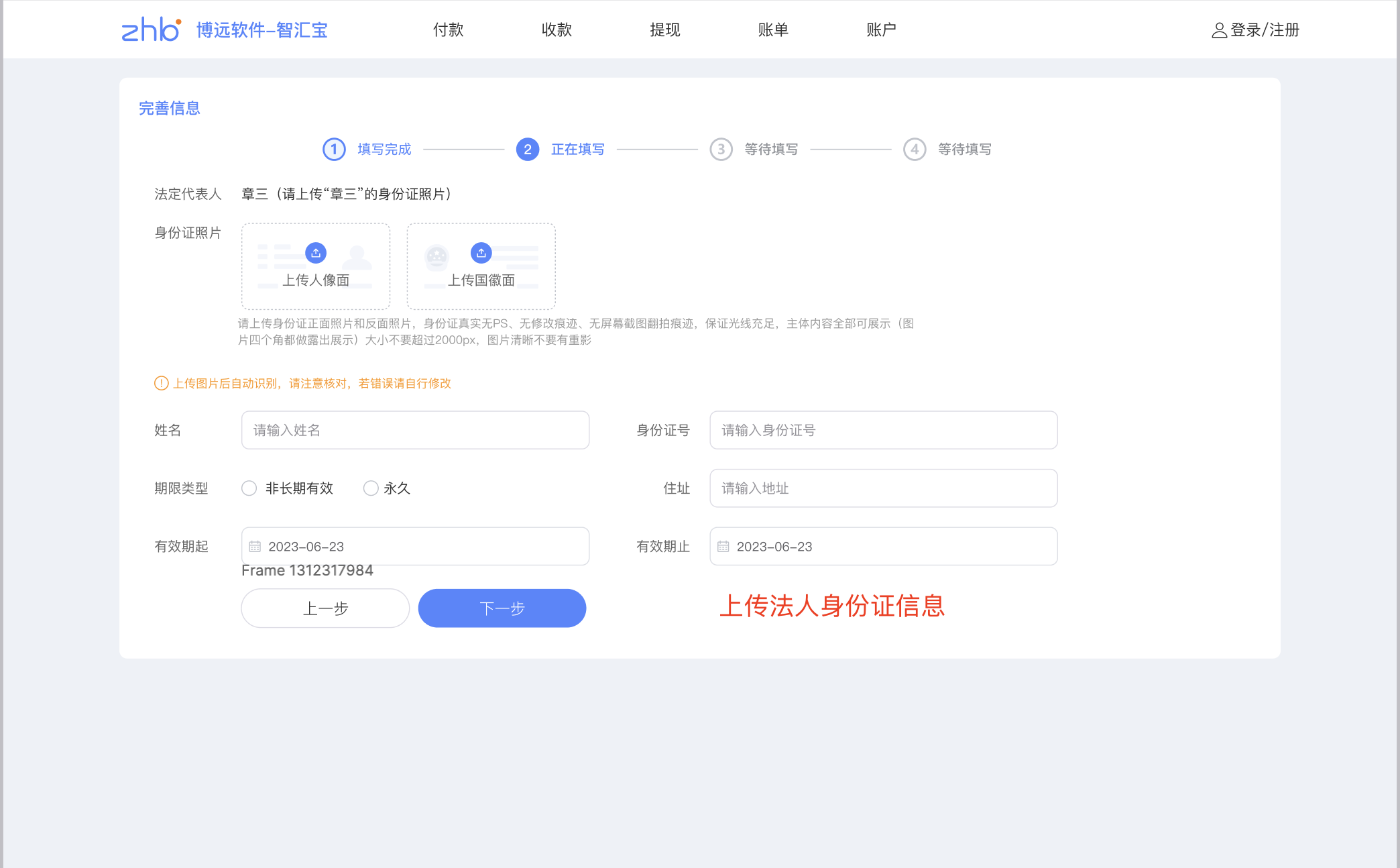Open the 有效期止 date picker
This screenshot has height=868, width=1400.
(x=884, y=547)
